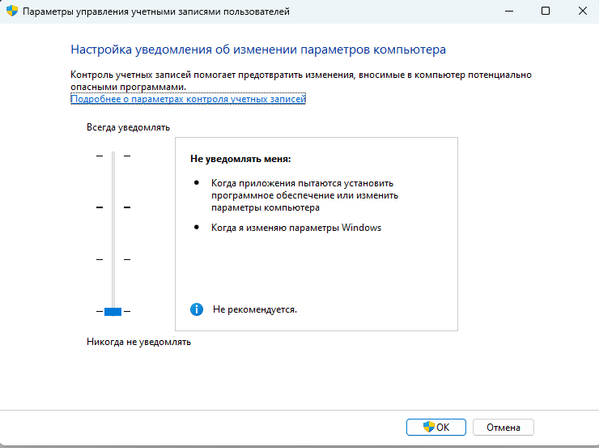This screenshot has width=599, height=448.
Task: Click bullet text Когда я изменяю параметры Windows
Action: click(296, 228)
